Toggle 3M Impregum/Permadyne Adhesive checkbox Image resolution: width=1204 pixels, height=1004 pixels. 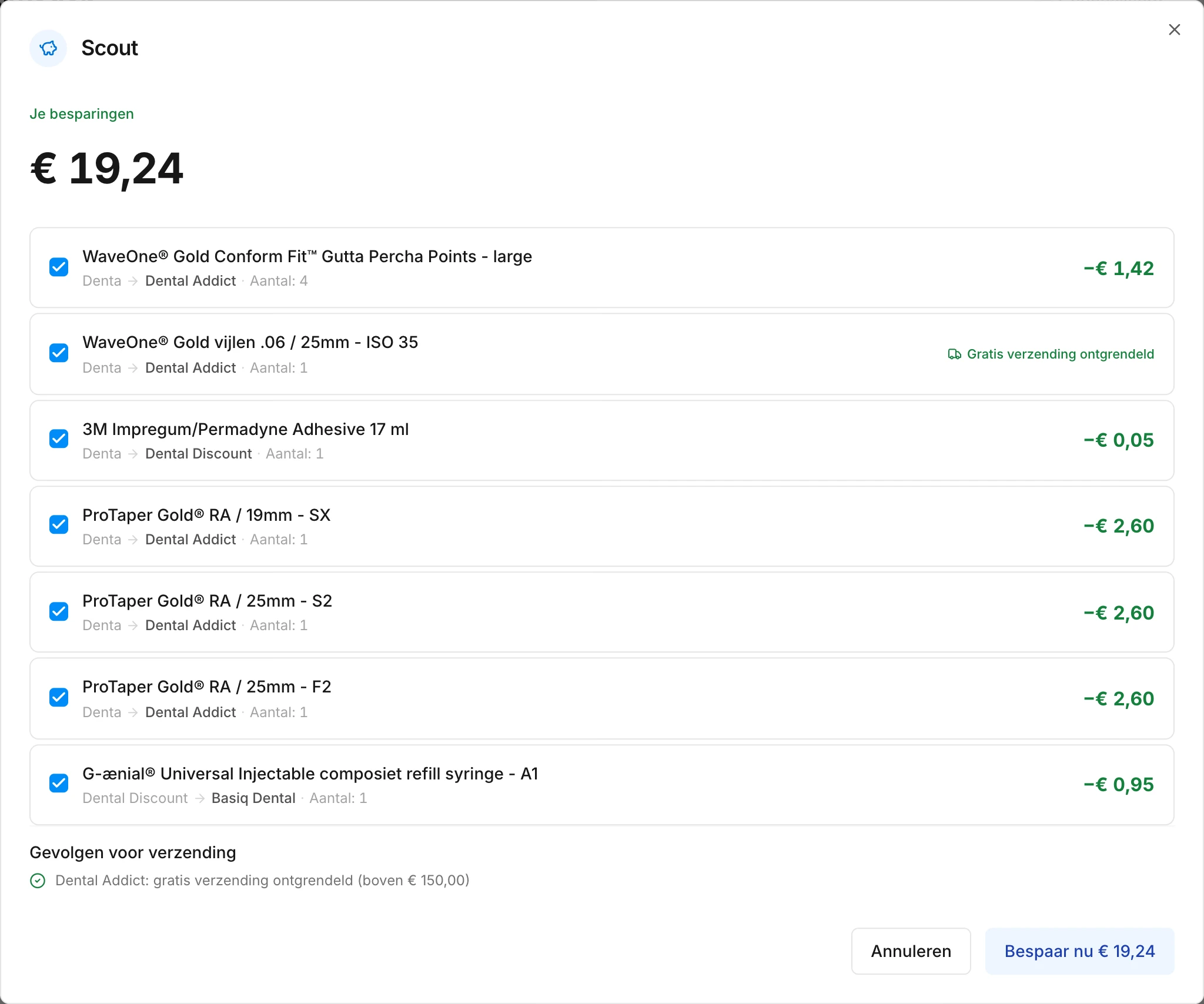point(59,439)
